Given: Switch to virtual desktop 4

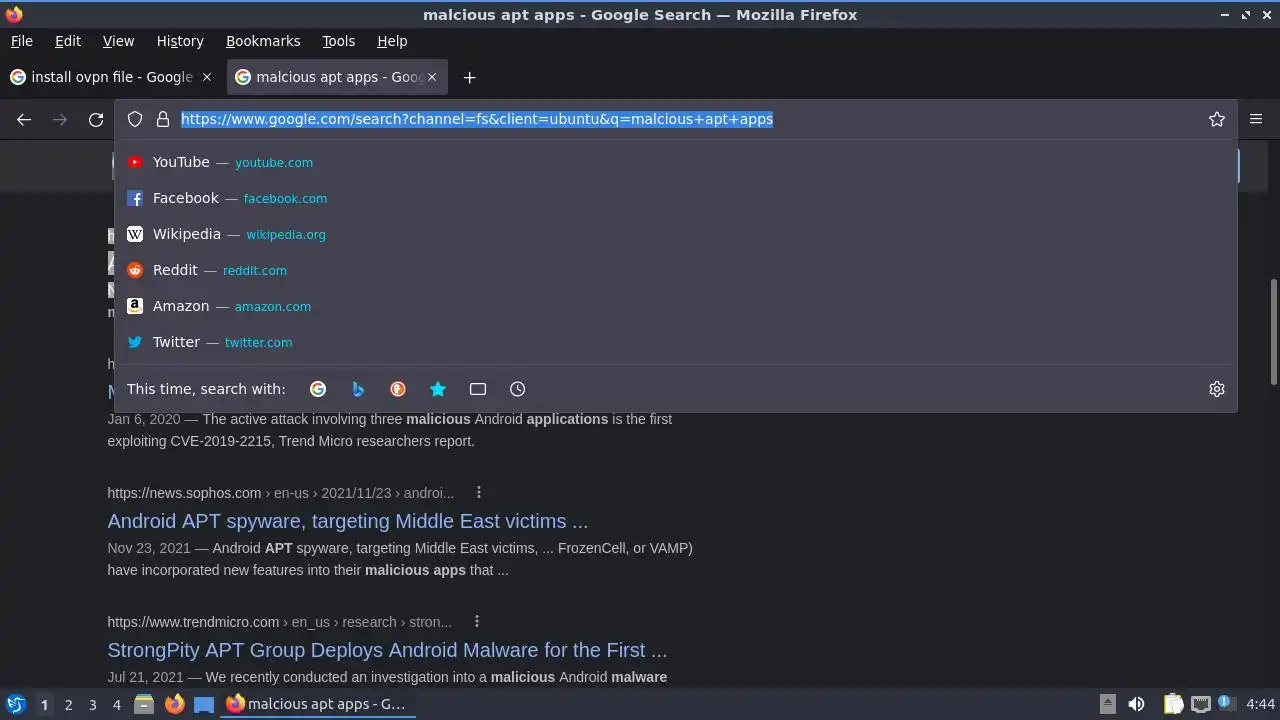Looking at the screenshot, I should pyautogui.click(x=116, y=704).
